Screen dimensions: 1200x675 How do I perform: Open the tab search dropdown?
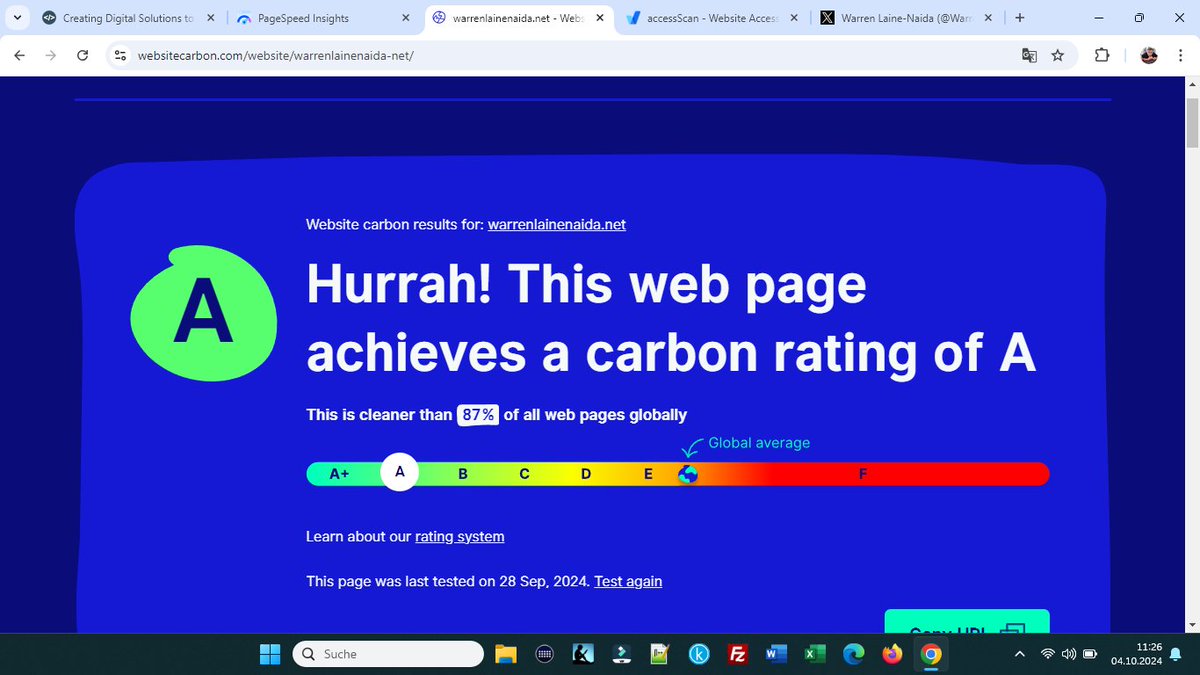[x=16, y=17]
